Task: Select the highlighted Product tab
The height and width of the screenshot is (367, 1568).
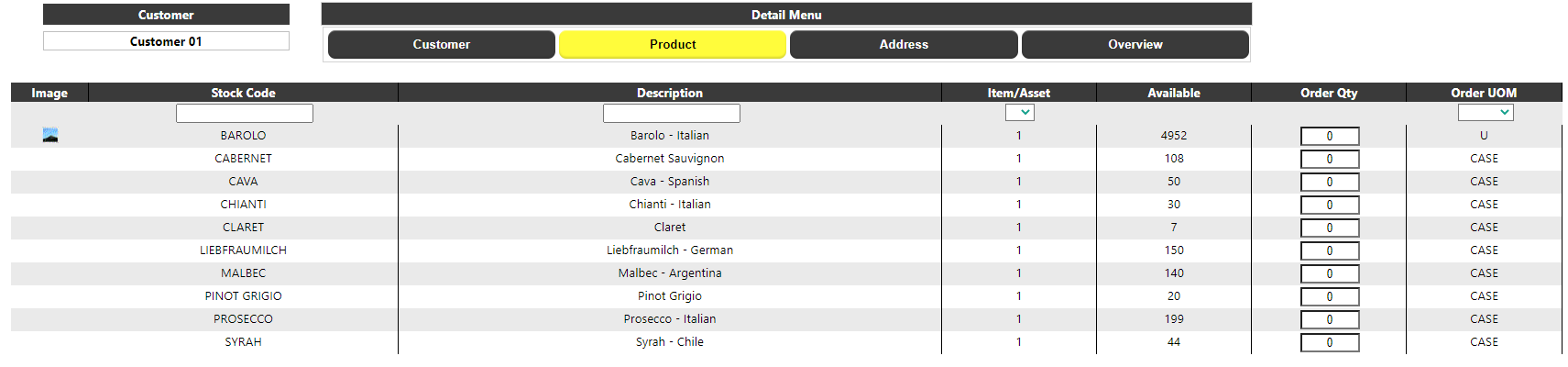Action: click(673, 44)
